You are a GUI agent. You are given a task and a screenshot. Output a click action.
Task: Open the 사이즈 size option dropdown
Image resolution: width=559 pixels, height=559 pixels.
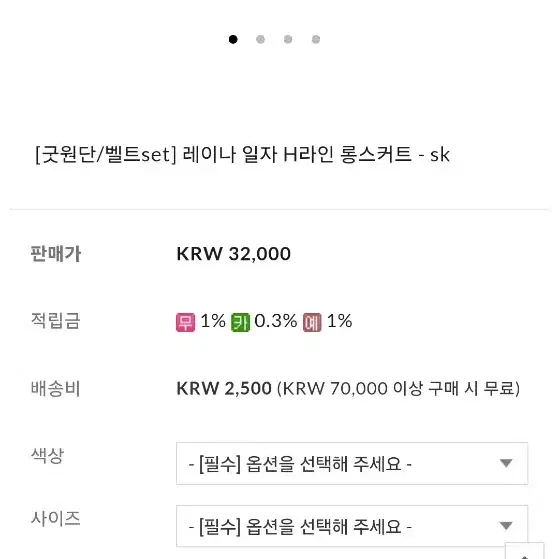352,526
